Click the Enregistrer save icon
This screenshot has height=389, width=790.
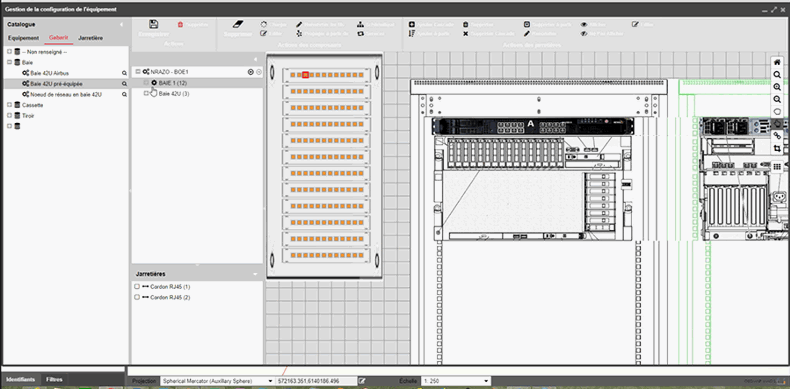(x=154, y=24)
